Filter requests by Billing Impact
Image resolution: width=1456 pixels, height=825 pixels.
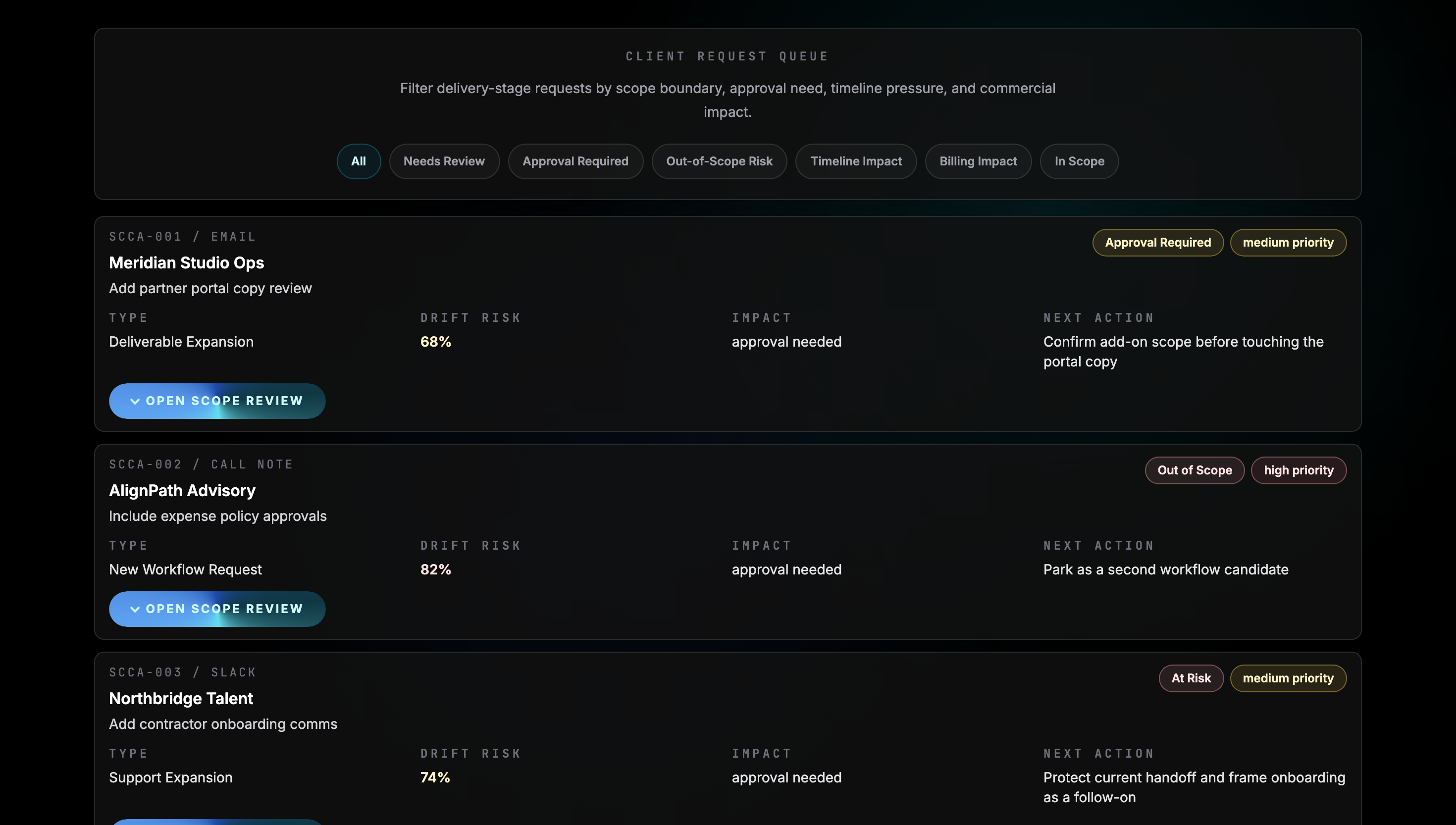(x=978, y=161)
